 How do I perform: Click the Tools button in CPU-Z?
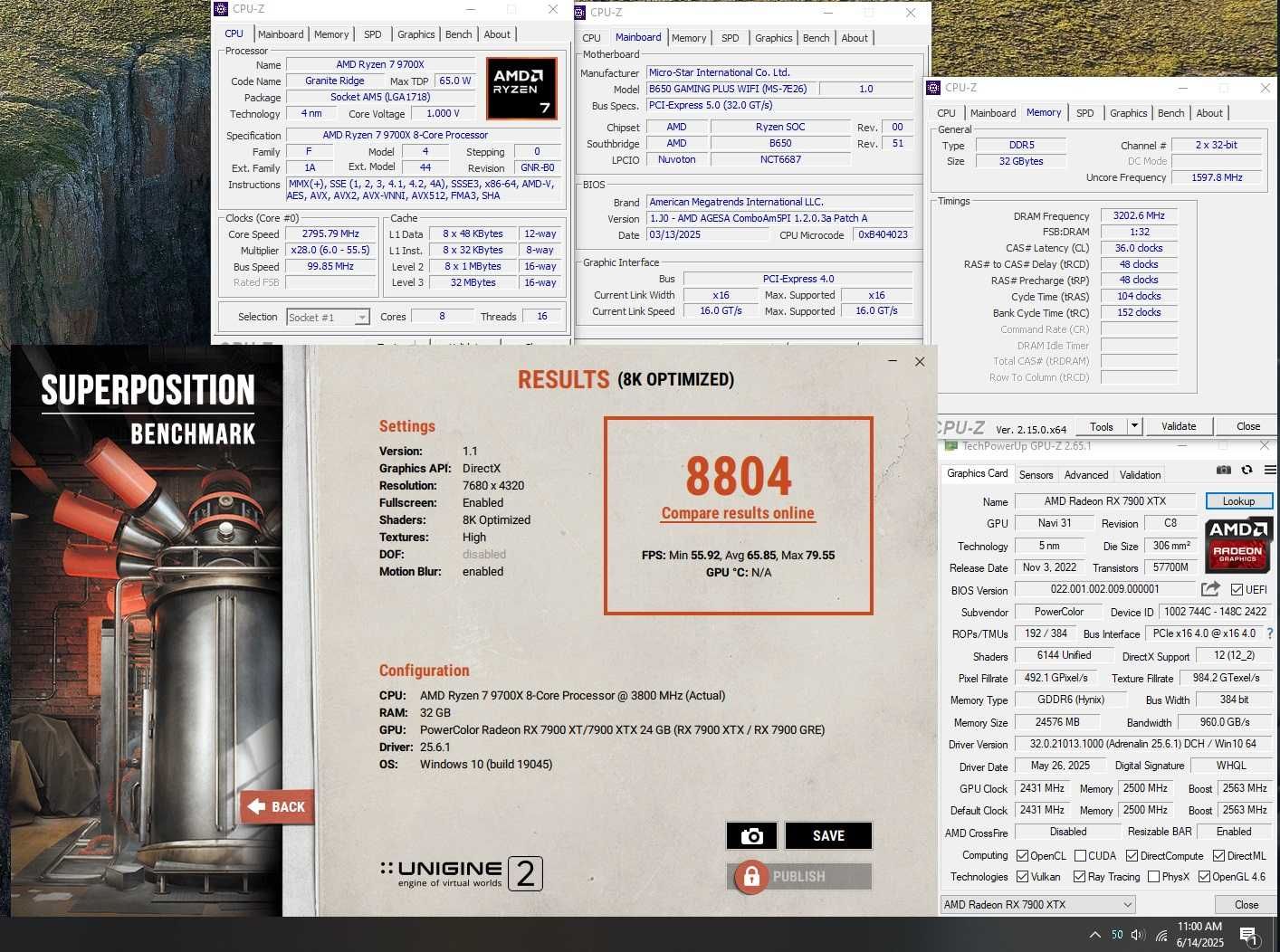coord(1102,426)
